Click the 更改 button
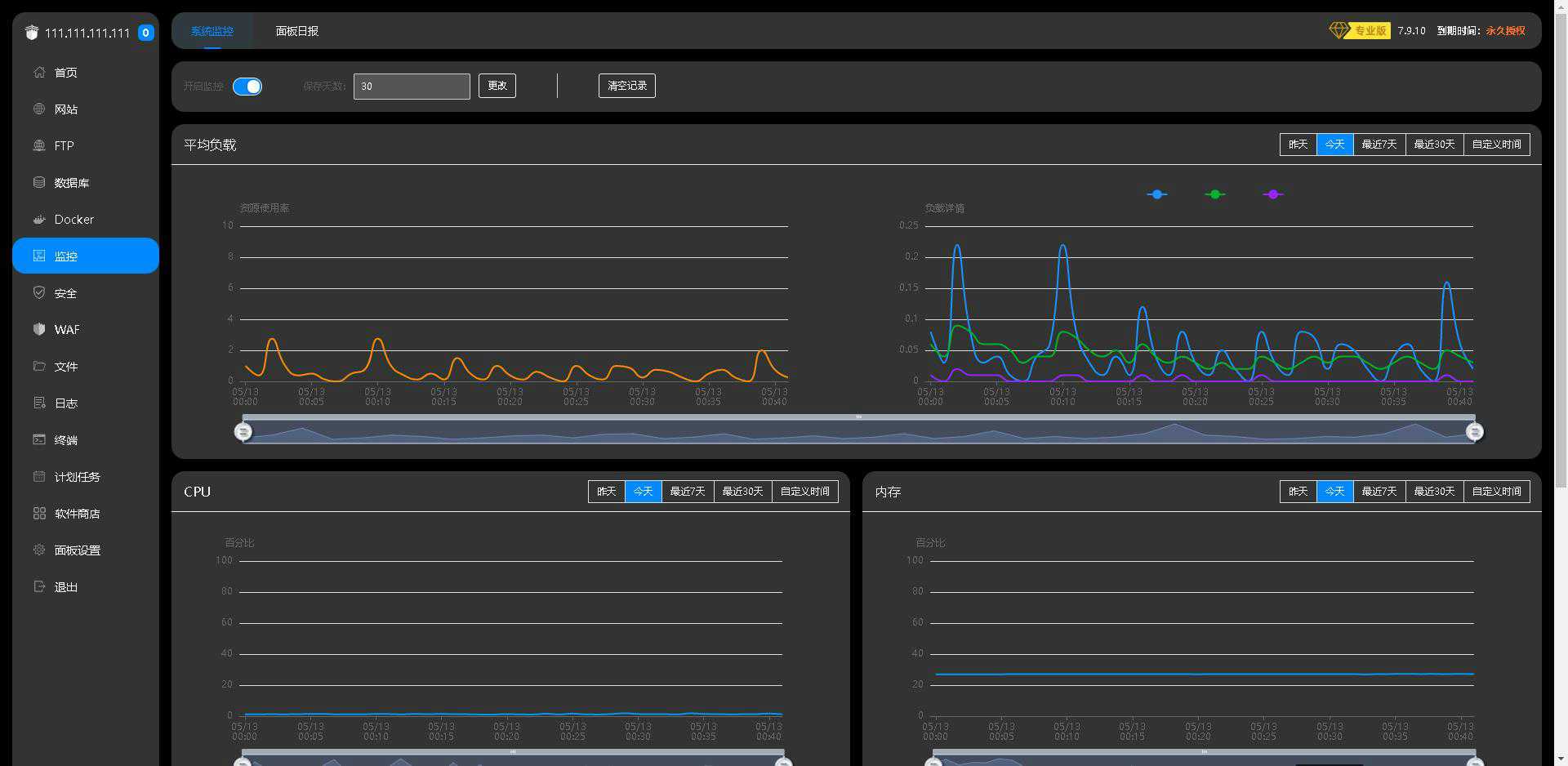This screenshot has height=766, width=1568. click(497, 86)
